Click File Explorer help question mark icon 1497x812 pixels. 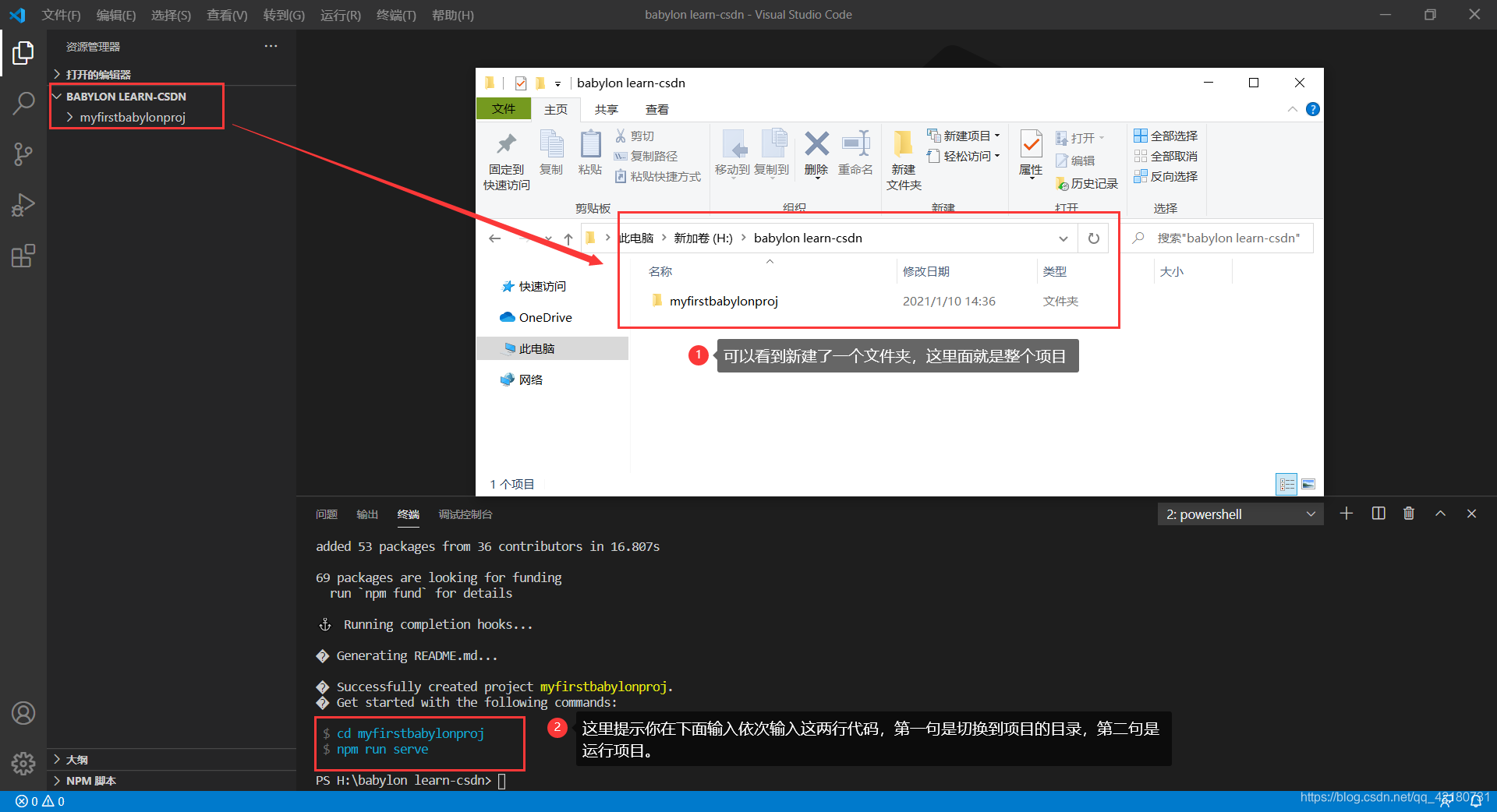tap(1313, 109)
